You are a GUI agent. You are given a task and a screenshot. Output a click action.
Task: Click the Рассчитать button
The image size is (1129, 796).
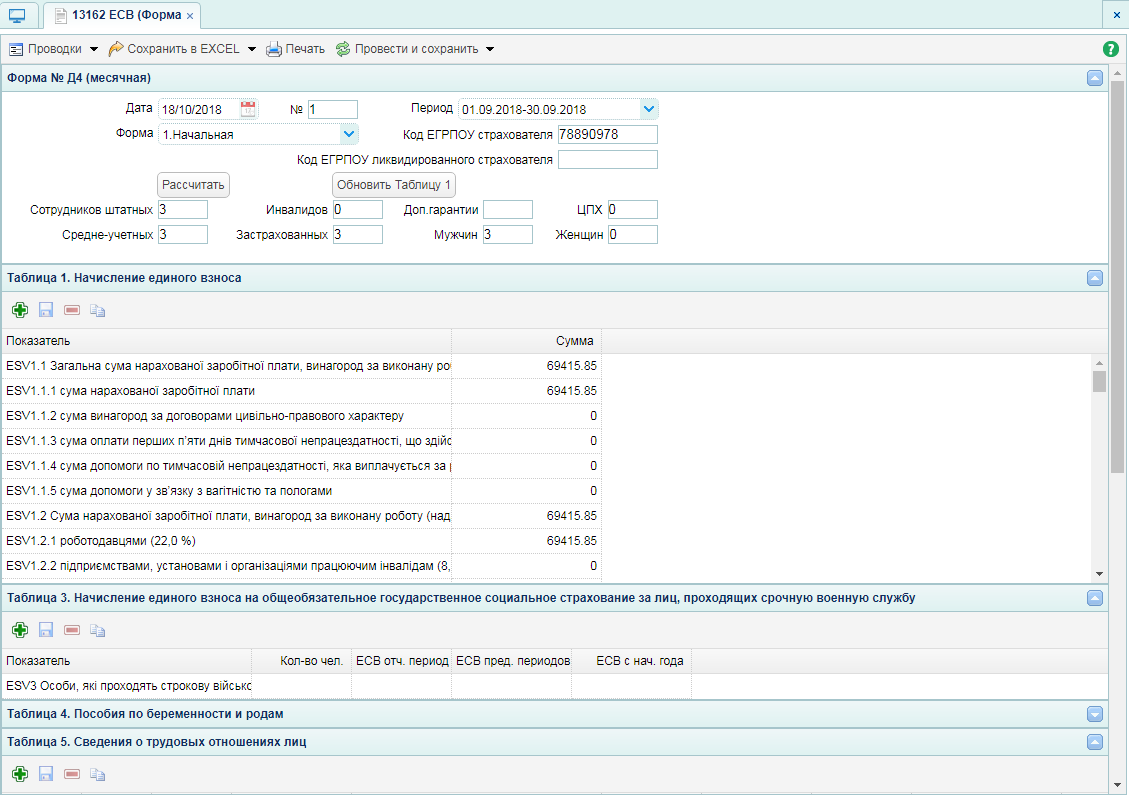pos(193,185)
